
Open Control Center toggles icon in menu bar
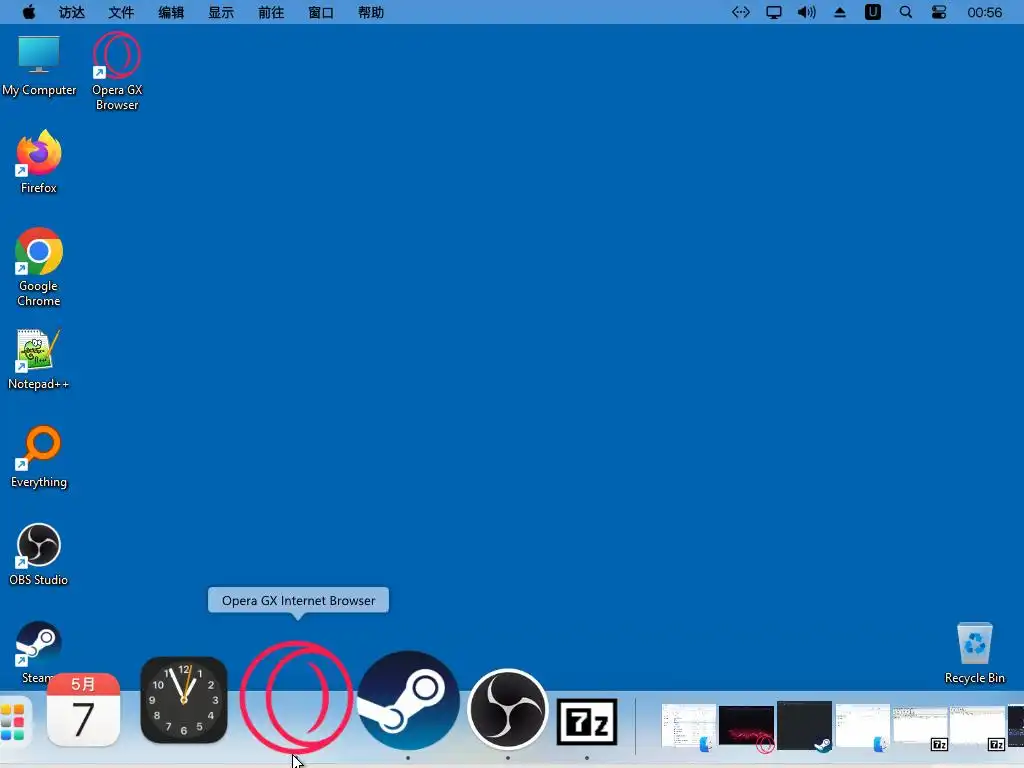point(938,12)
